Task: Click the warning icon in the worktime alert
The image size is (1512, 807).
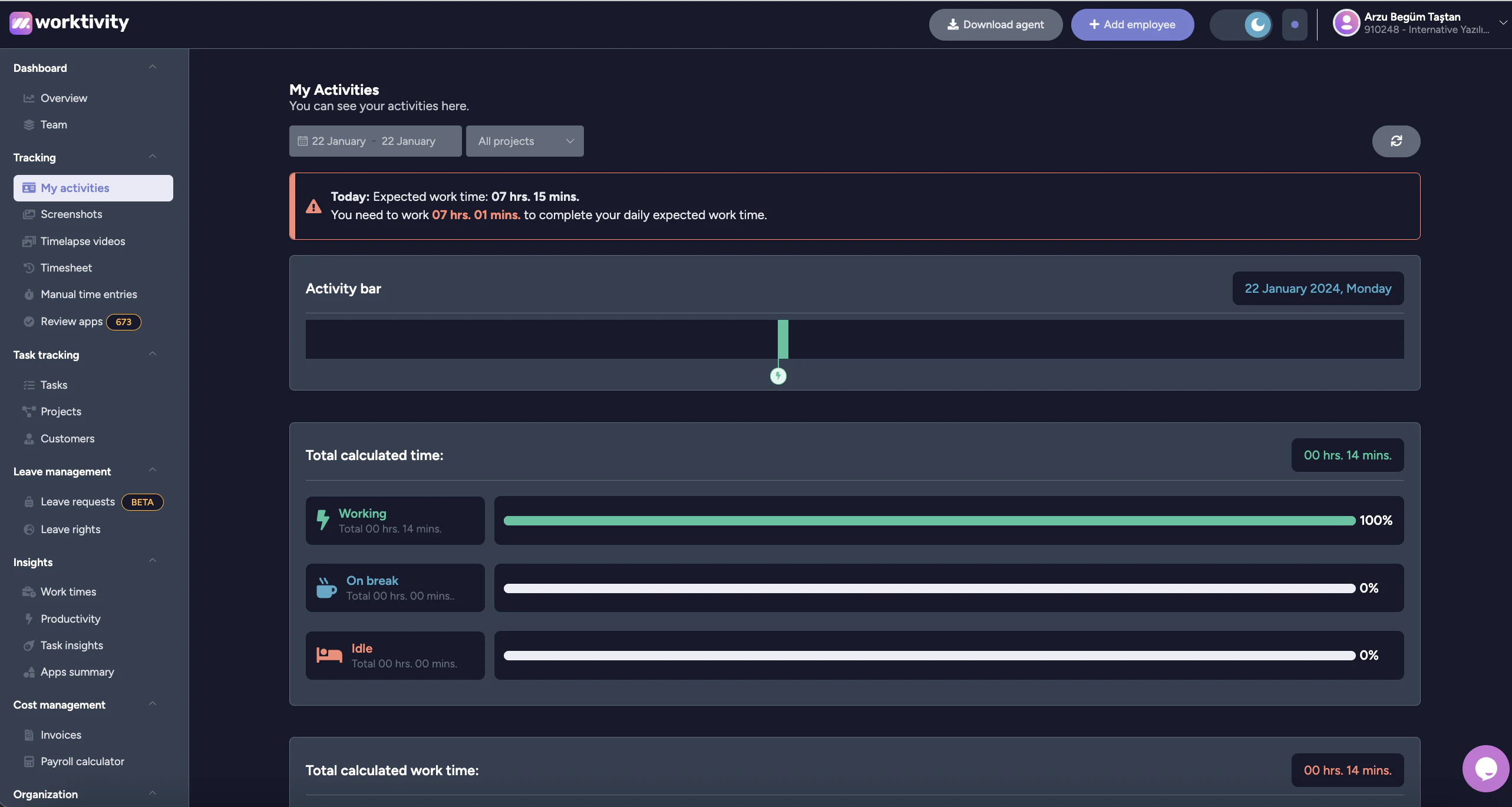Action: tap(313, 206)
